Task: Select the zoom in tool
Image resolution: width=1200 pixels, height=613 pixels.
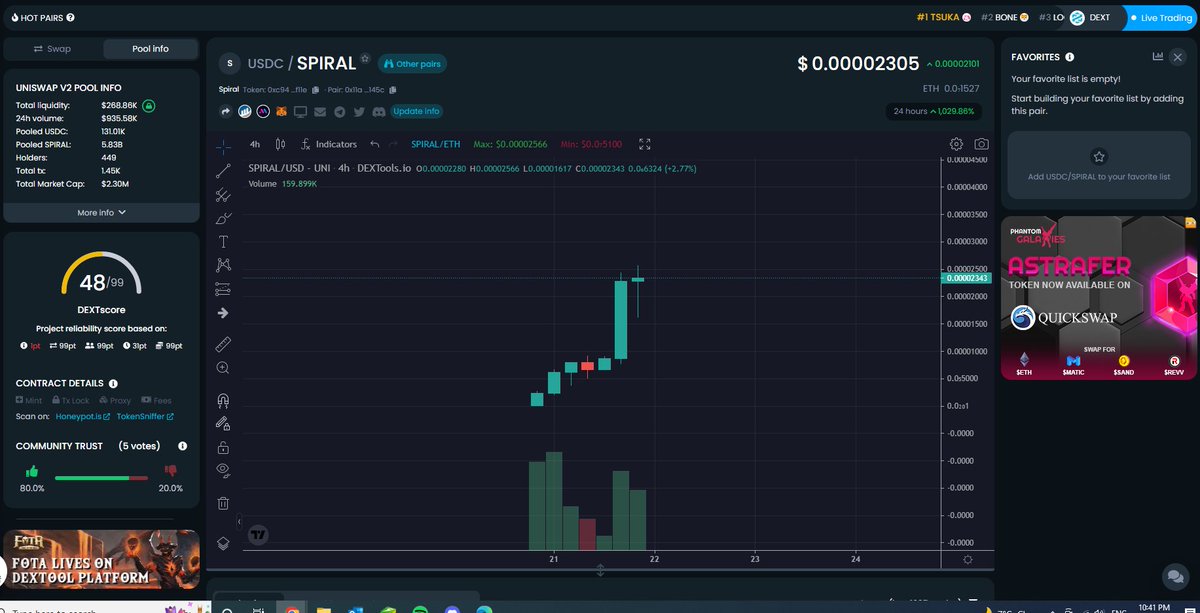Action: coord(223,368)
